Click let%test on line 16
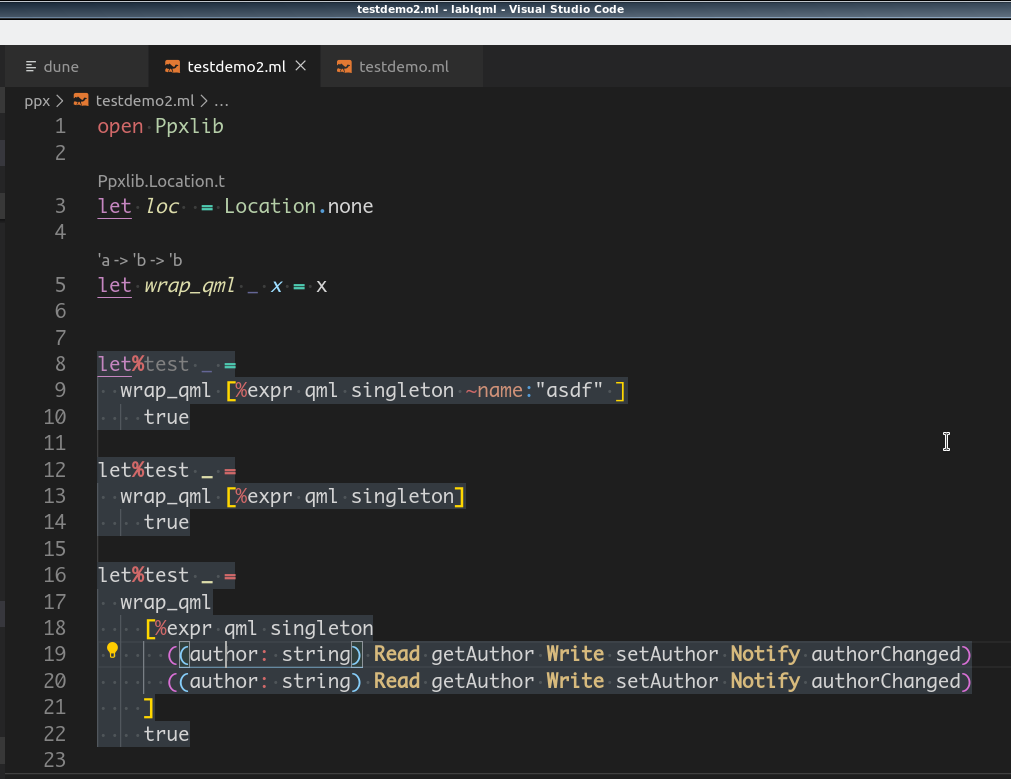Screen dimensions: 1011x779 pyautogui.click(x=143, y=575)
